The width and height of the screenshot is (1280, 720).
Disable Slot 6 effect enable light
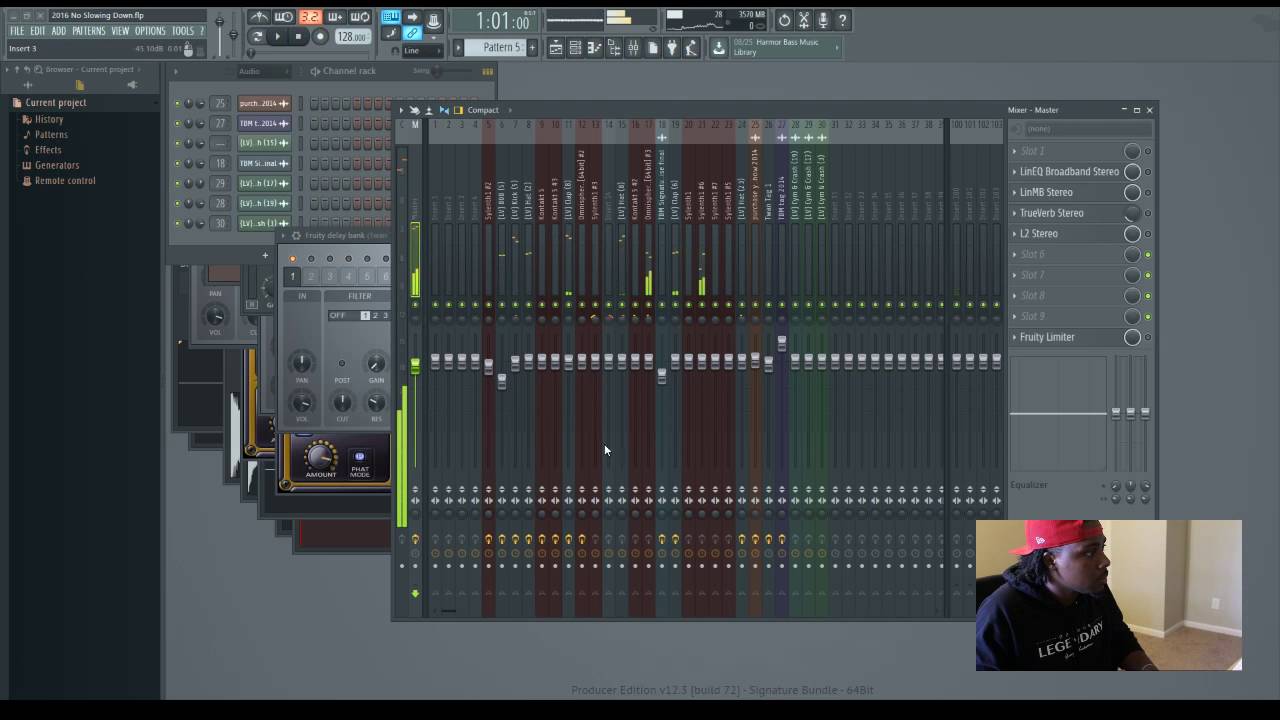coord(1147,255)
